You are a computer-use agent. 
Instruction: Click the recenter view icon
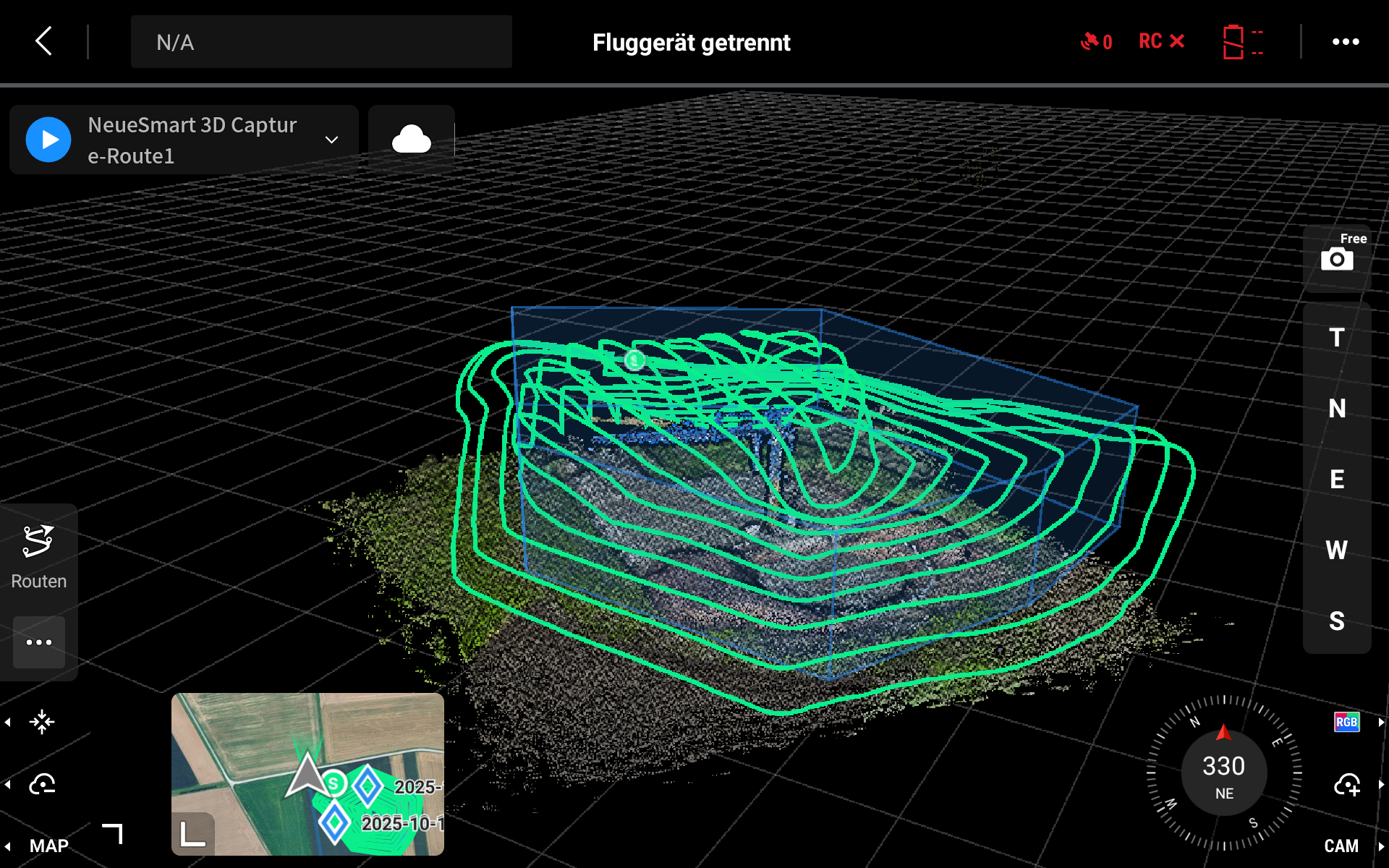(x=42, y=722)
